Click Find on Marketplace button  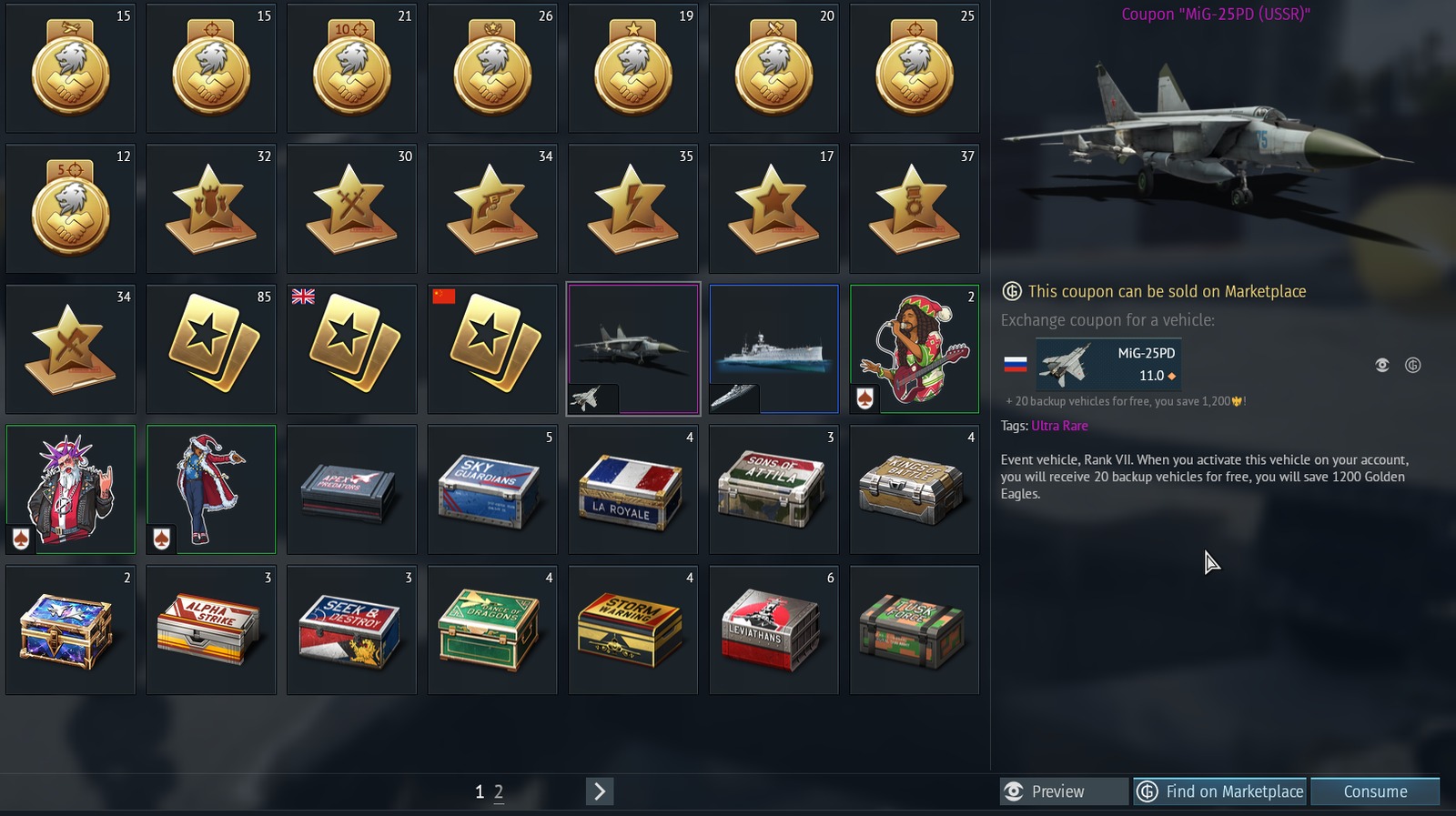[x=1219, y=791]
